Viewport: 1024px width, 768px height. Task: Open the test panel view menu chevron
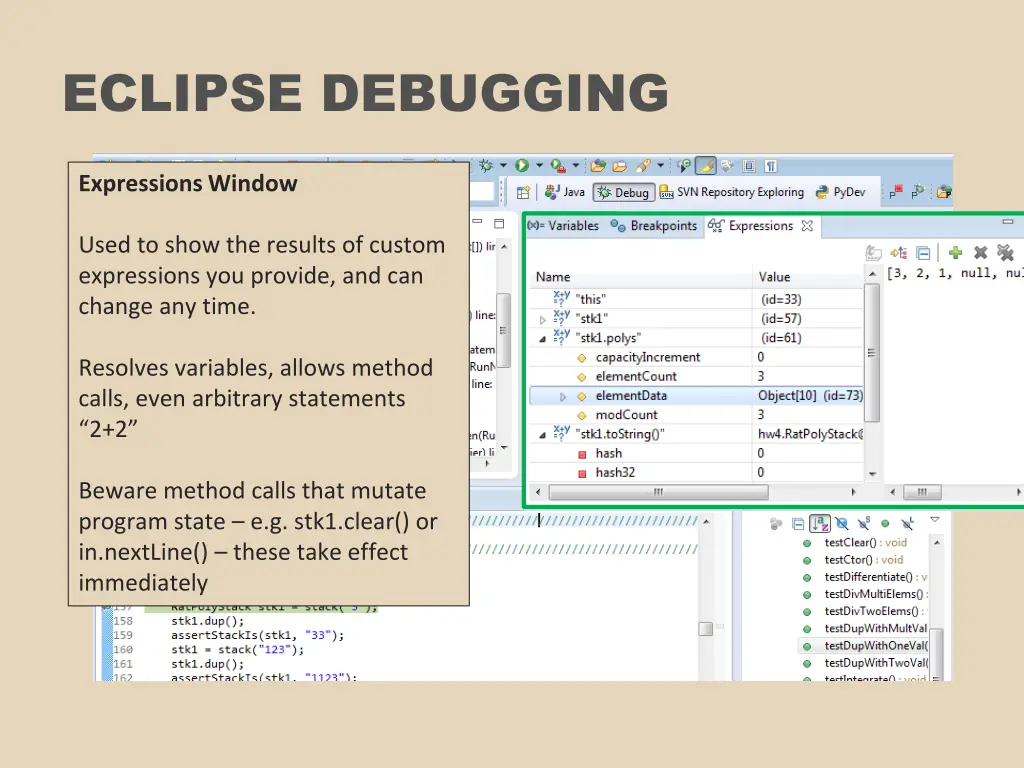tap(934, 521)
